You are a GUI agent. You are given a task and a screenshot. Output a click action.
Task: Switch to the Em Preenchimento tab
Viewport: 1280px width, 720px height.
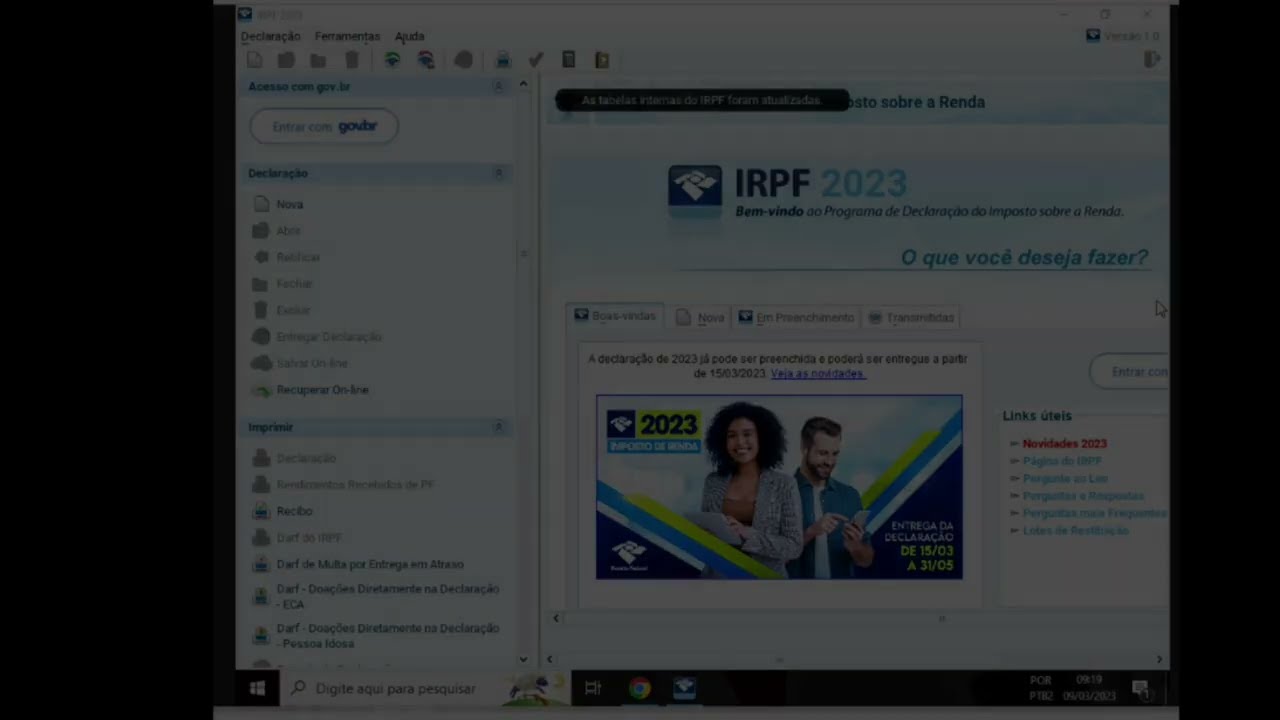coord(796,317)
